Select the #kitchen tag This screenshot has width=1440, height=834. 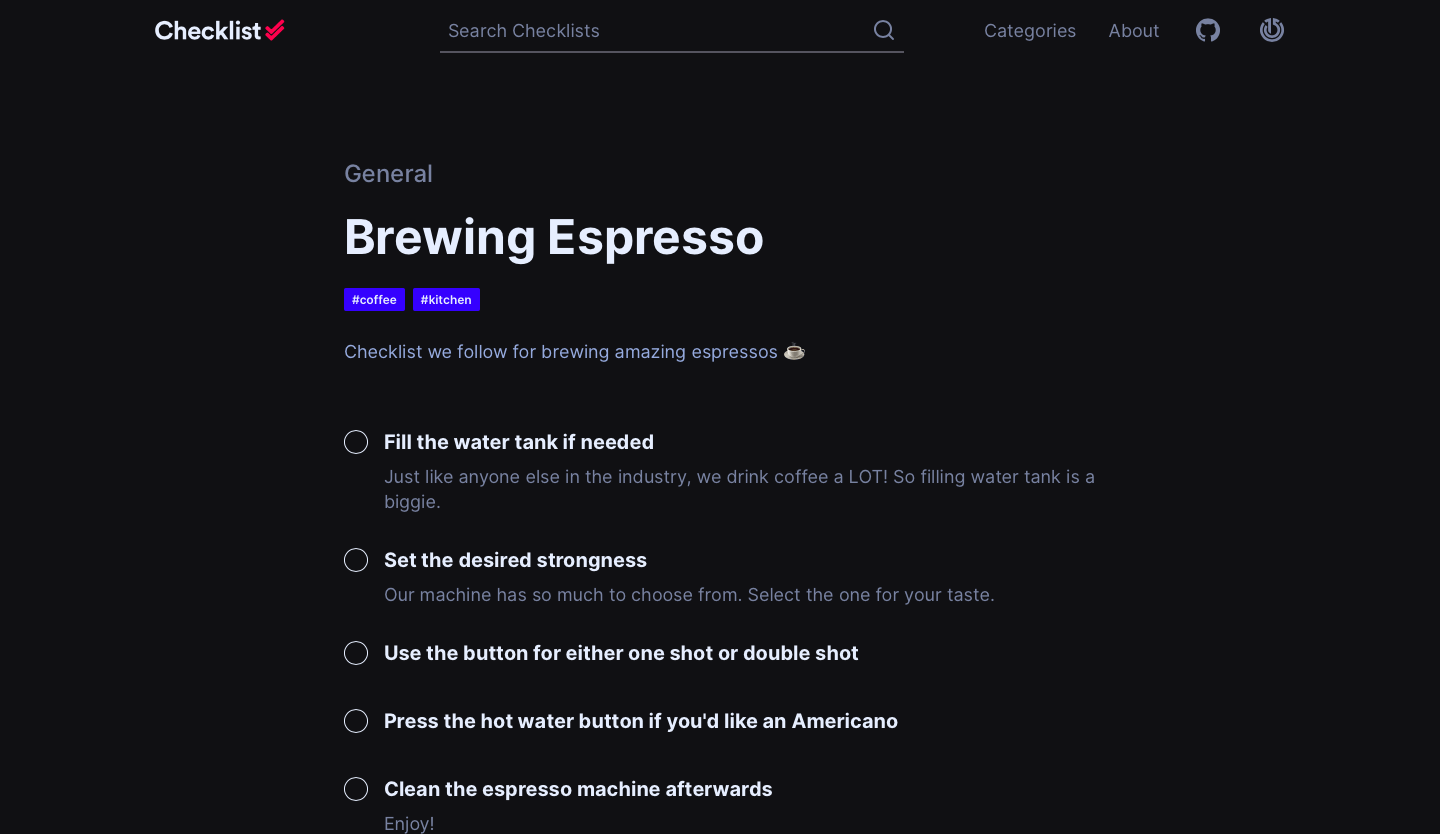coord(446,300)
